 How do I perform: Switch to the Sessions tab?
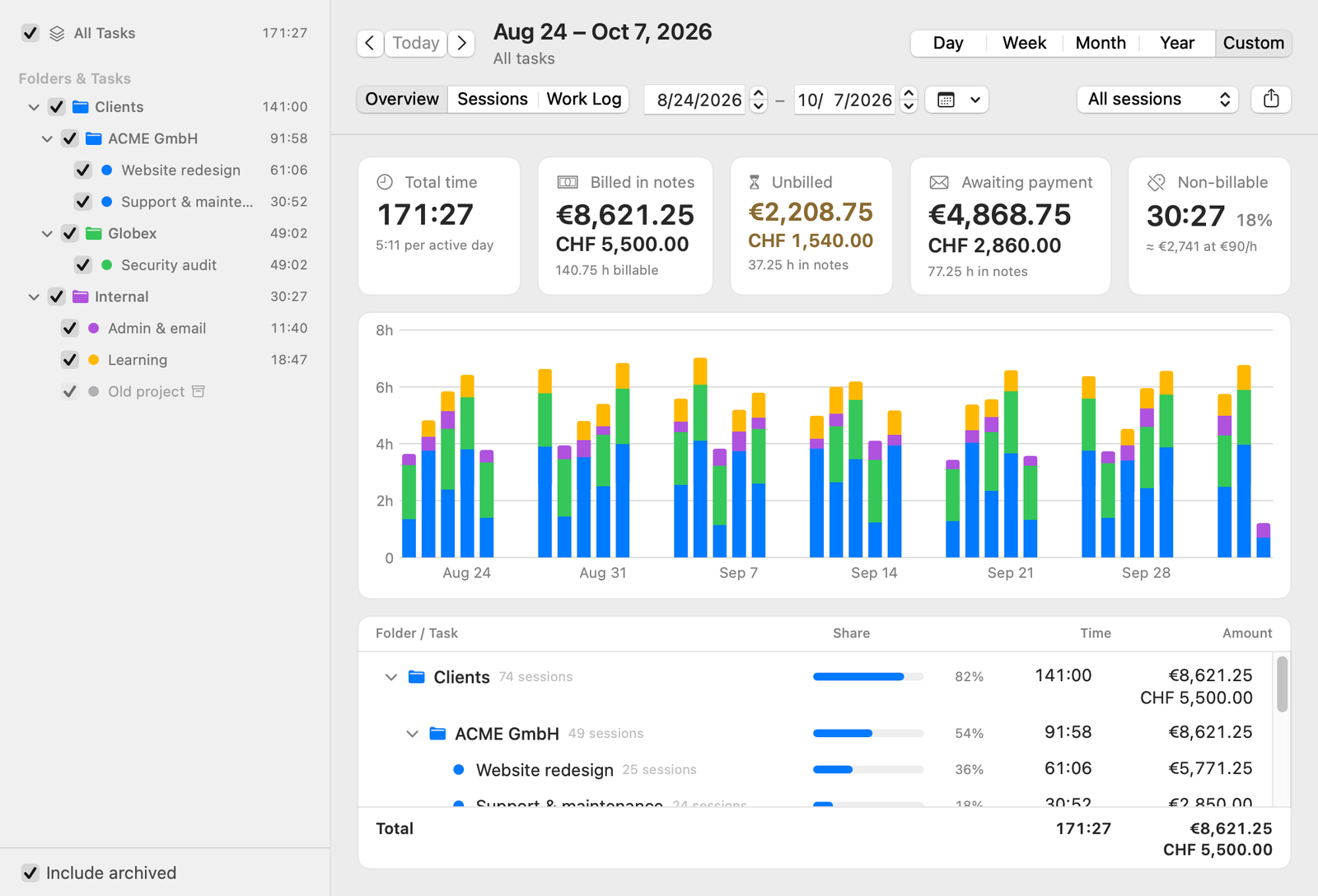[x=493, y=99]
